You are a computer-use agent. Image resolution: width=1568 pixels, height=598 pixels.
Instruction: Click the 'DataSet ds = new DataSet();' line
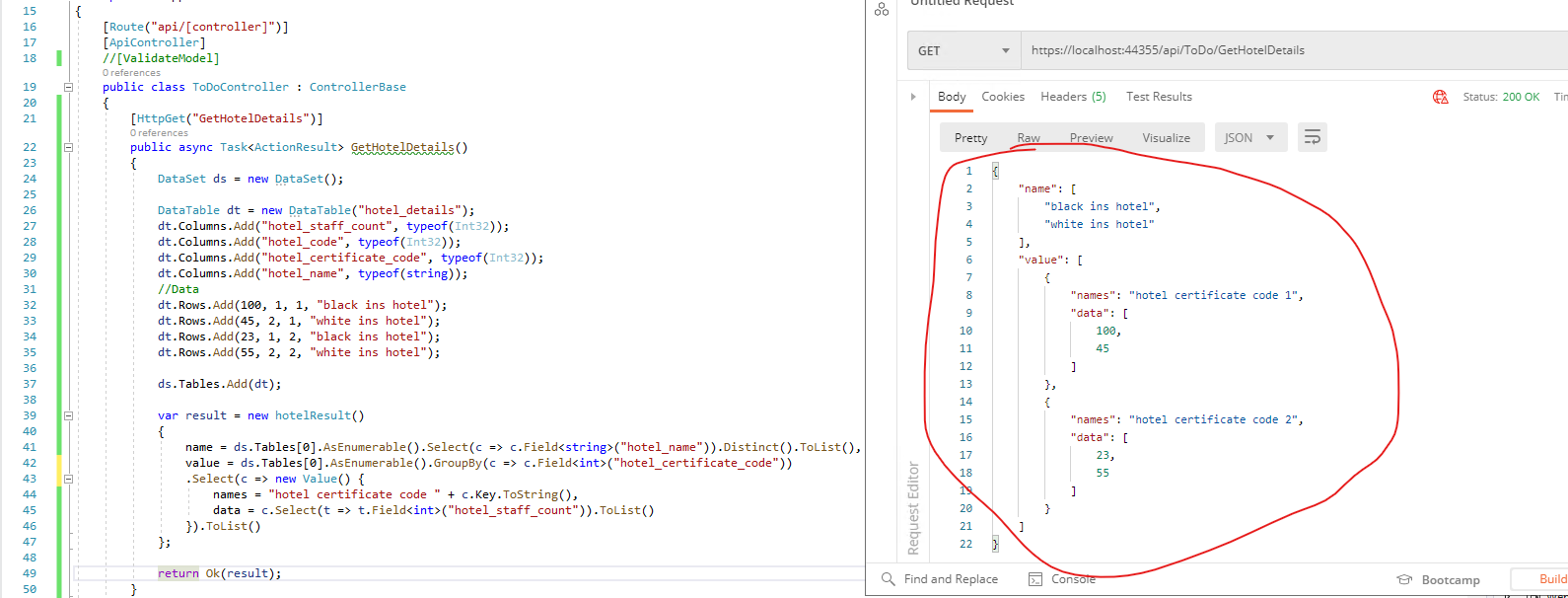(250, 179)
